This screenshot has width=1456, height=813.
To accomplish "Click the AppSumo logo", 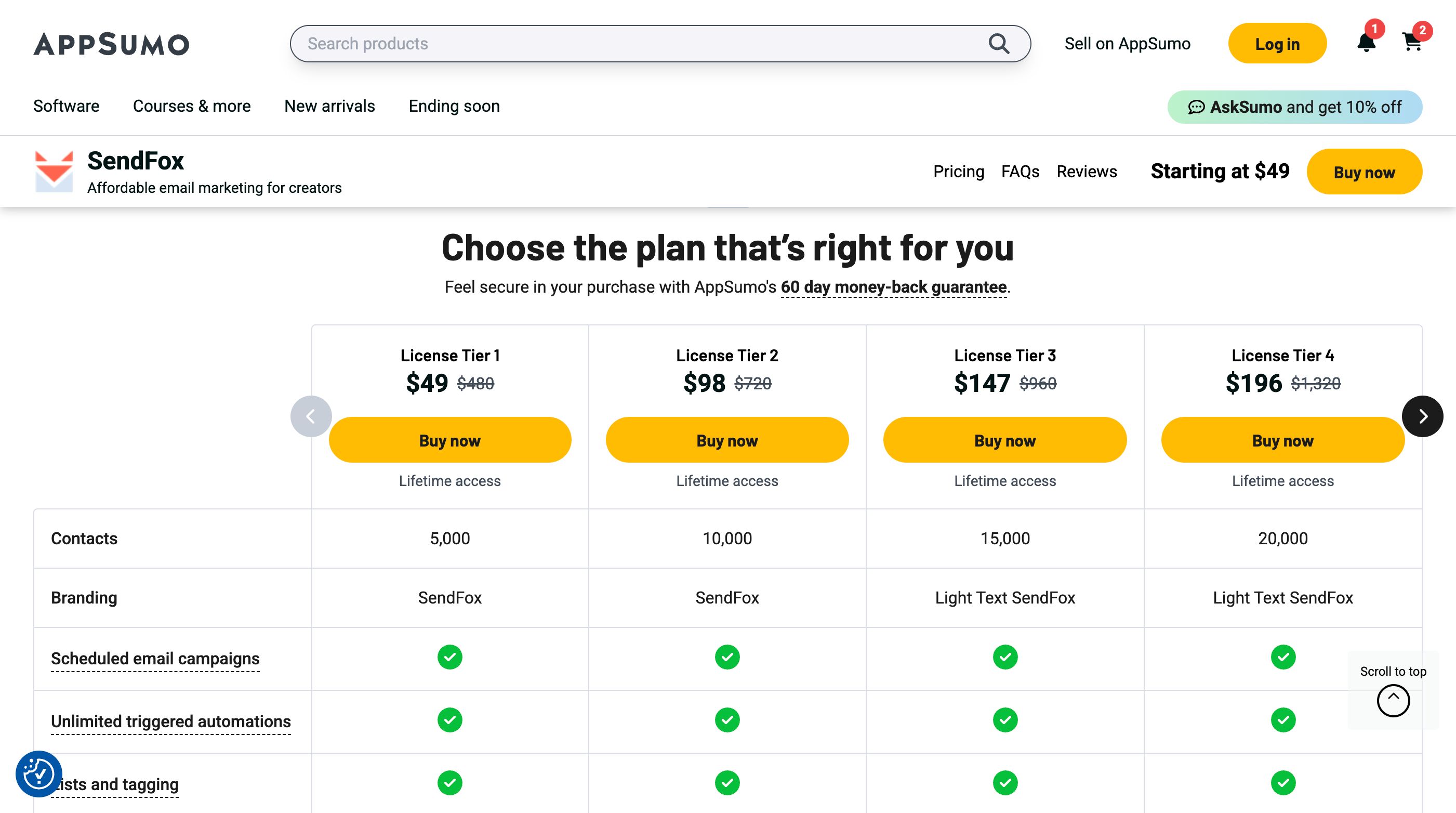I will 111,44.
